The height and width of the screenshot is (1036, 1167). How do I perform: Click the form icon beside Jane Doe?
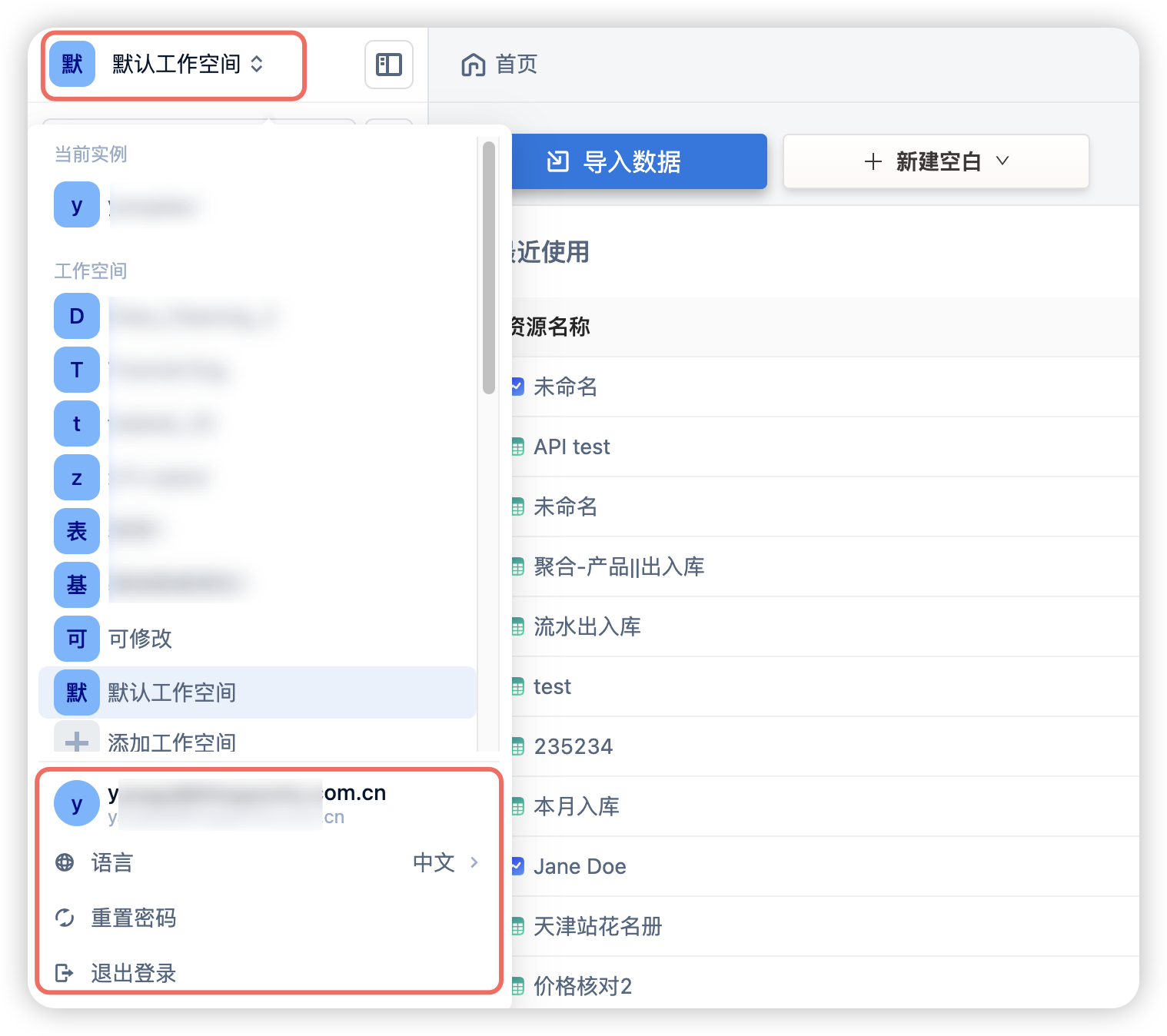click(x=518, y=866)
